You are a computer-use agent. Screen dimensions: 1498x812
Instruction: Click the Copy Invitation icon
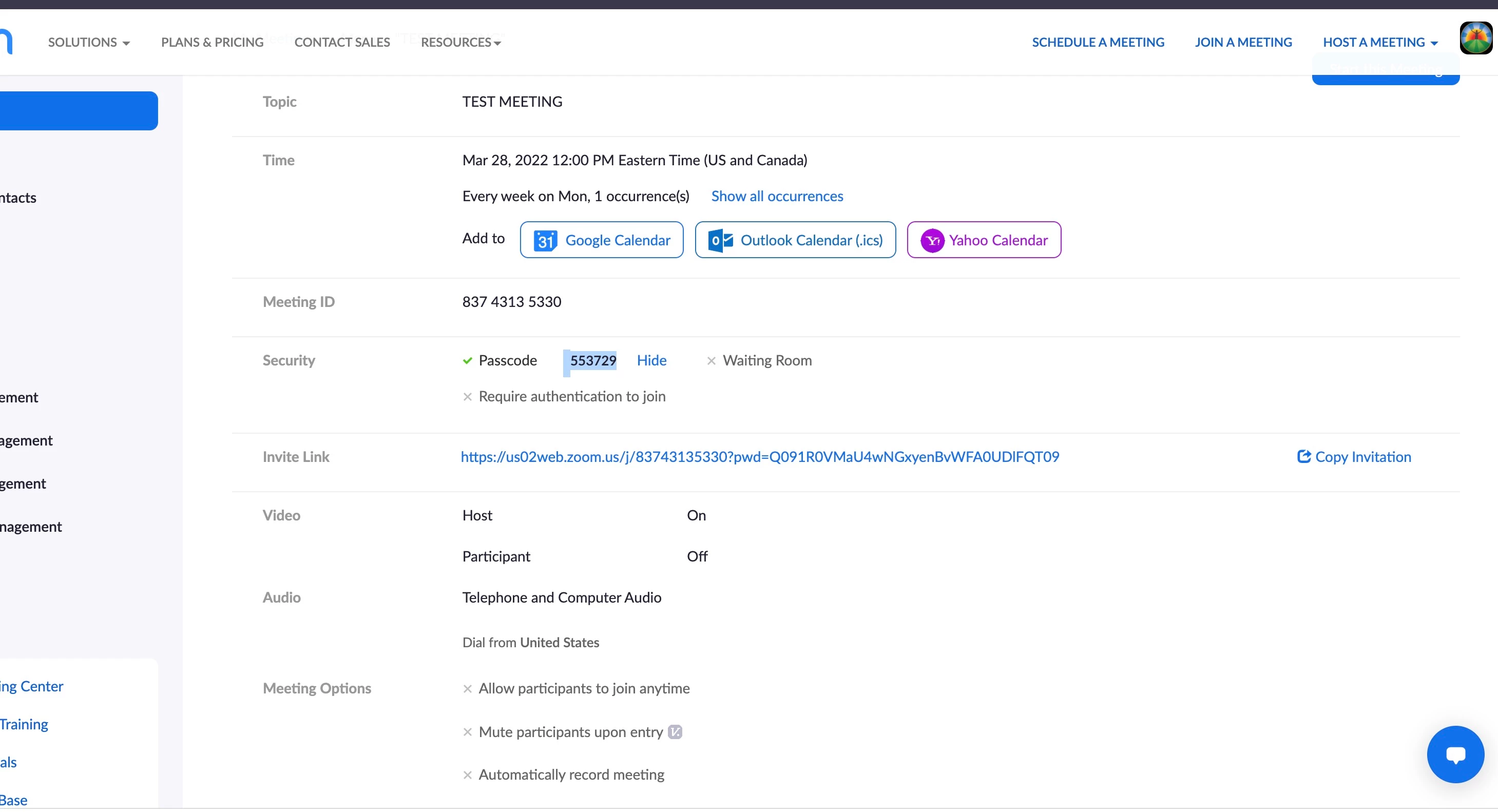tap(1303, 457)
